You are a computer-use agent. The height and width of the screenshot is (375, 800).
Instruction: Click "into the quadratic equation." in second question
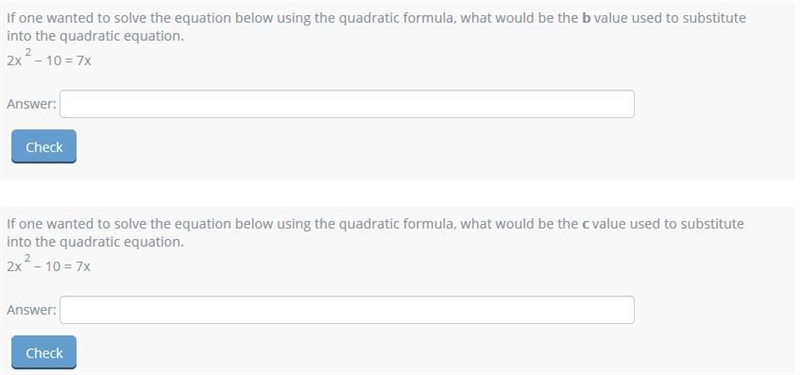(x=95, y=242)
